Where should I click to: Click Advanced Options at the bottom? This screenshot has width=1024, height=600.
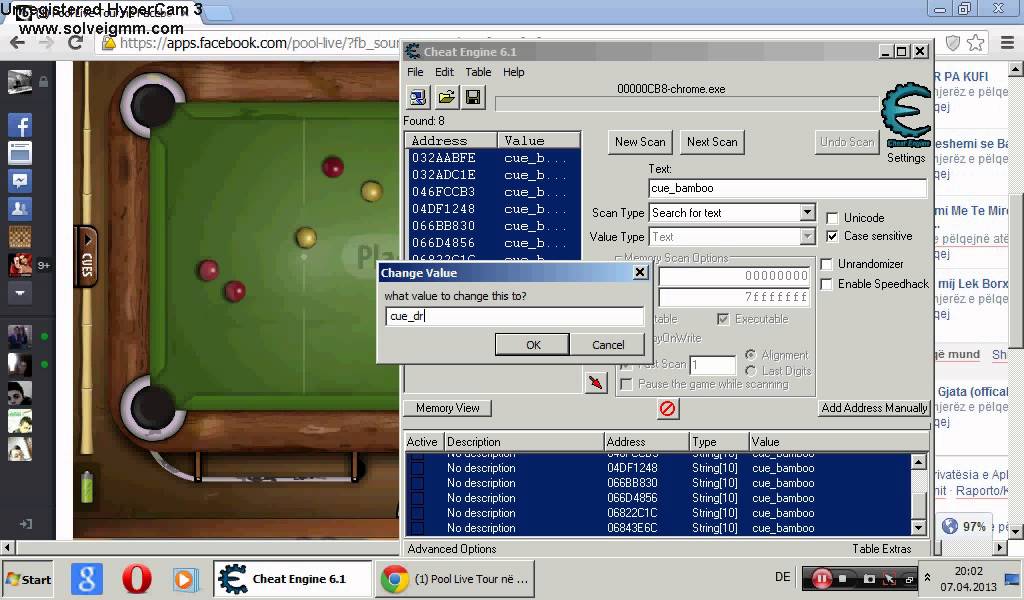coord(452,549)
